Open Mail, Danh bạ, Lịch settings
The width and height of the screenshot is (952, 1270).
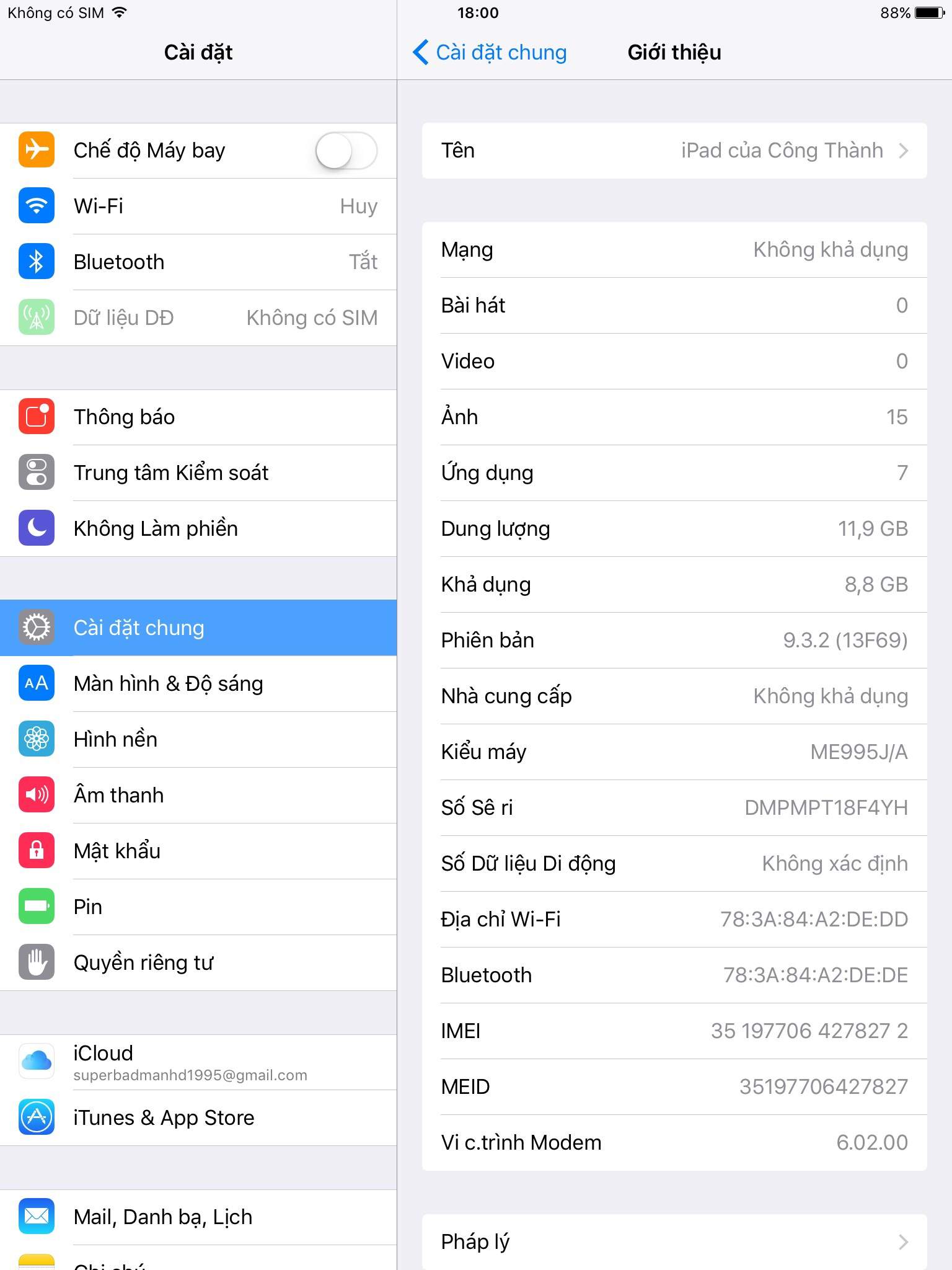(198, 1217)
